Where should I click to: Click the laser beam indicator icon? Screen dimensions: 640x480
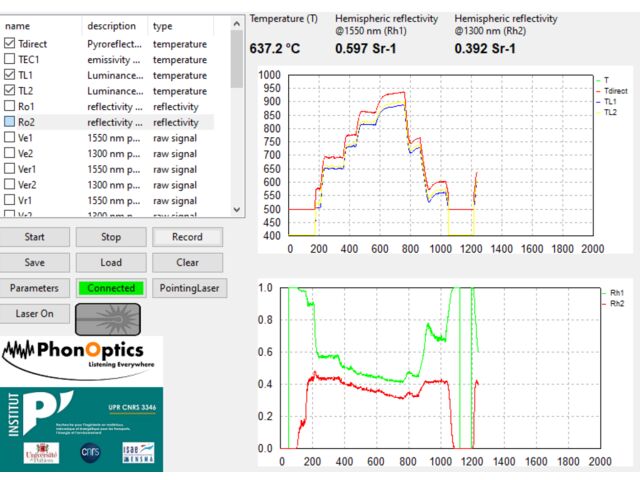[108, 318]
